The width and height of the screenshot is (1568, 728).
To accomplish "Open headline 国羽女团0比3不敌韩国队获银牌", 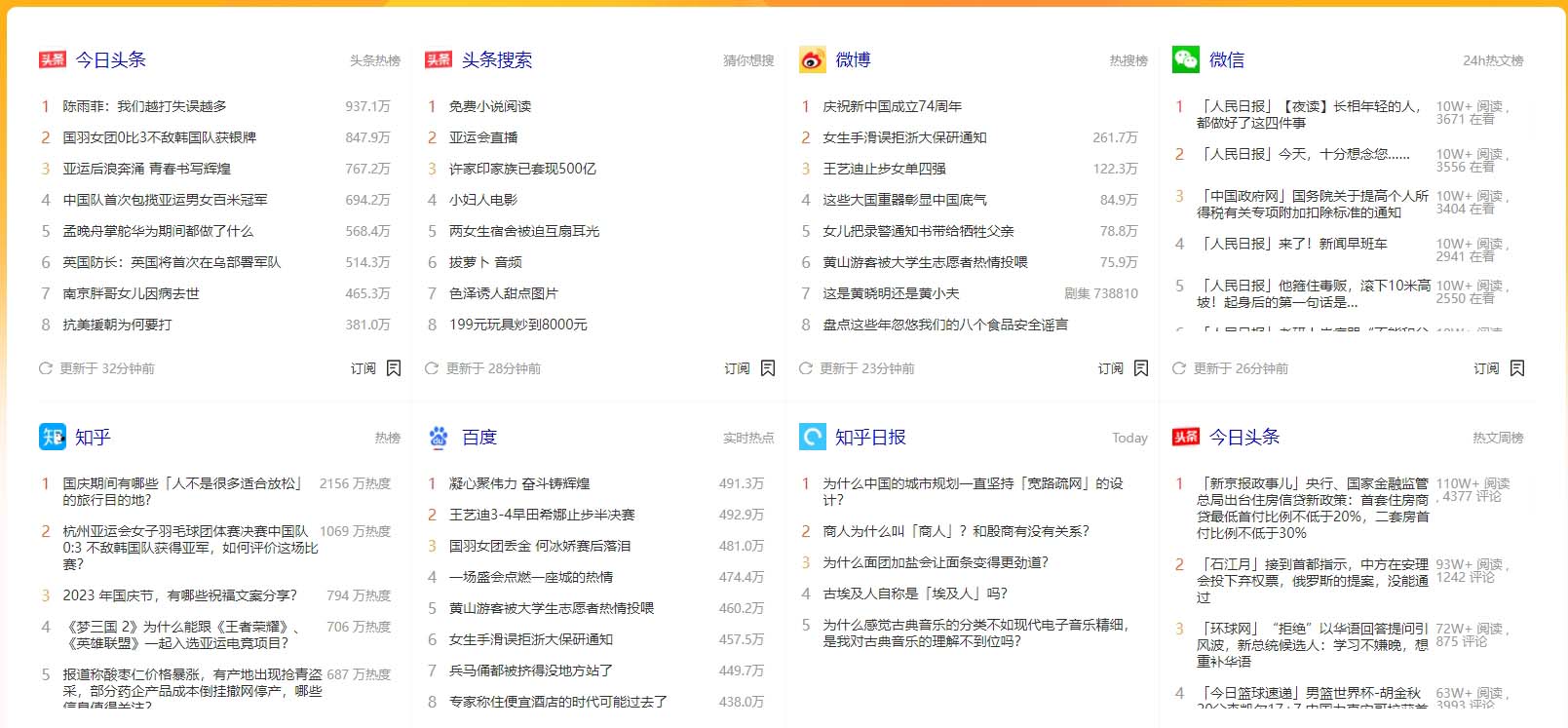I will [160, 137].
